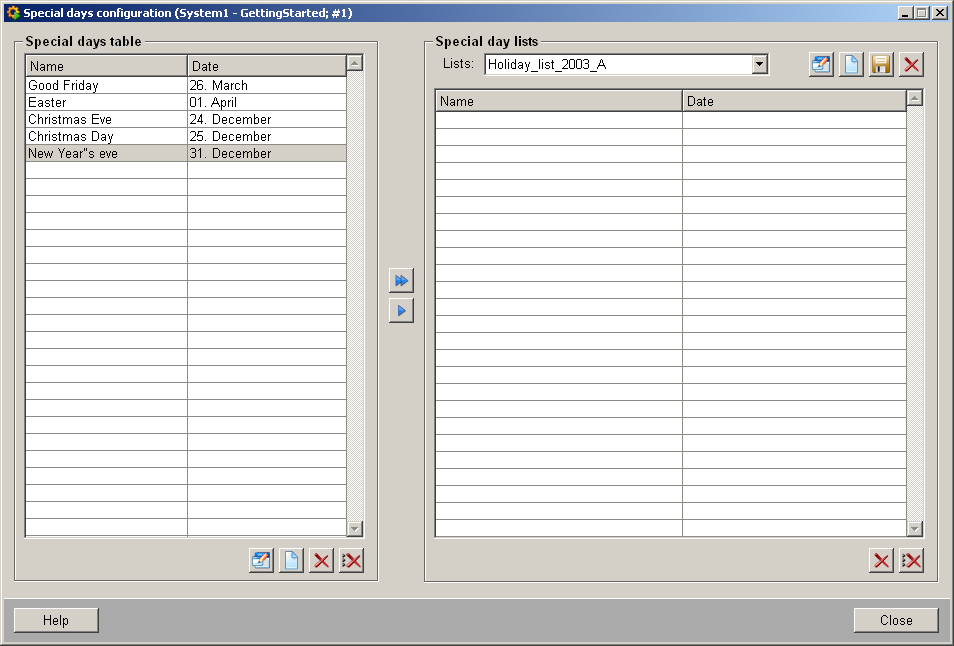
Task: Select Christmas Eve in special days table
Action: pyautogui.click(x=106, y=120)
